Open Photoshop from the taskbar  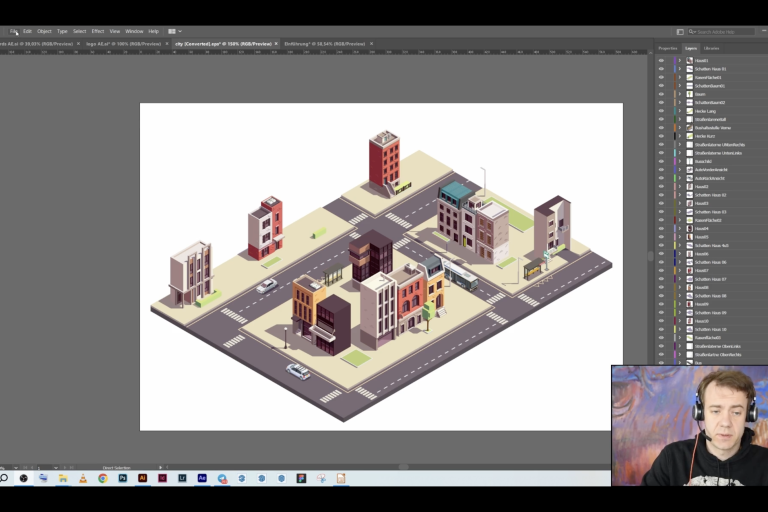(122, 478)
